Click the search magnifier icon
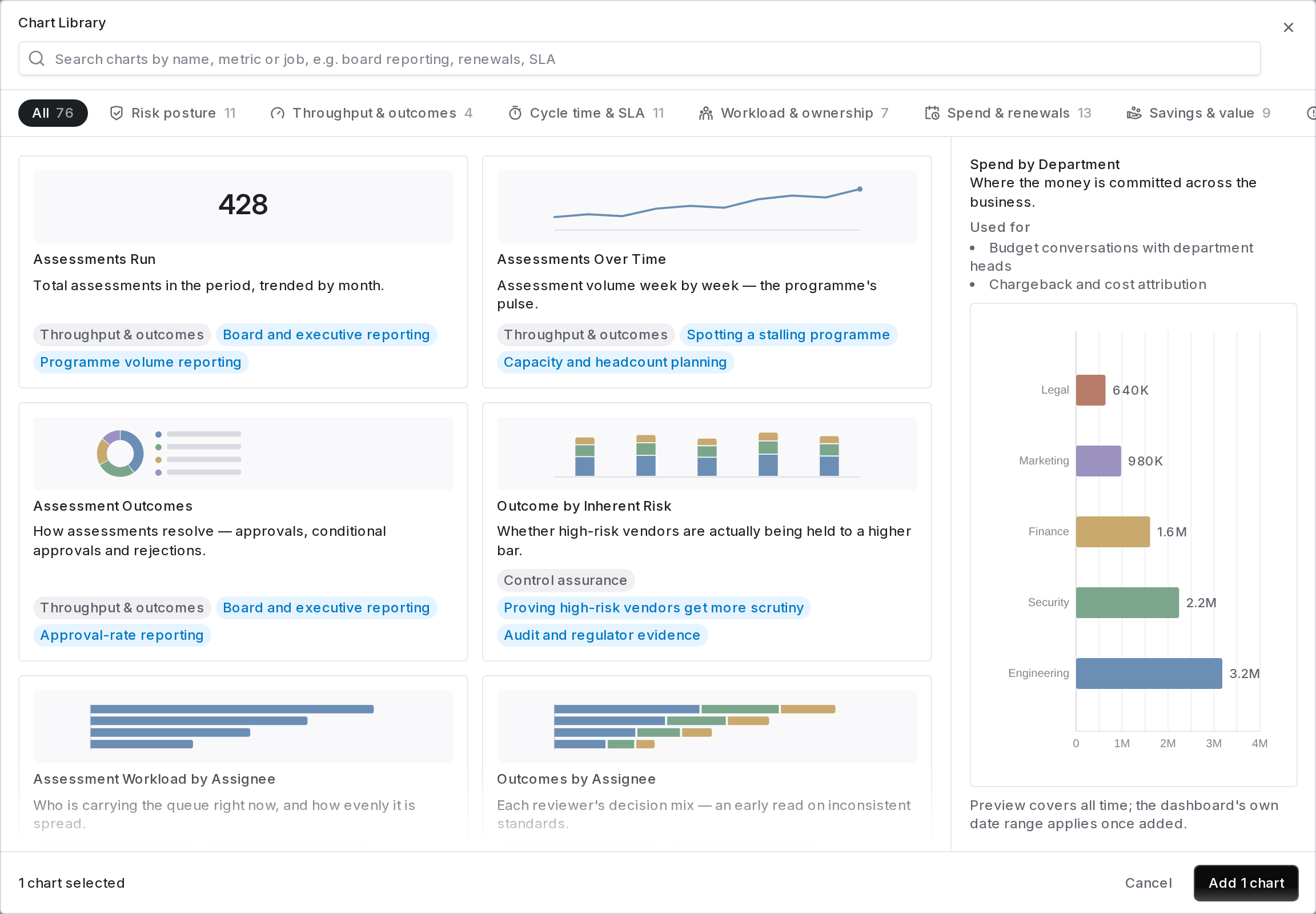 37,58
